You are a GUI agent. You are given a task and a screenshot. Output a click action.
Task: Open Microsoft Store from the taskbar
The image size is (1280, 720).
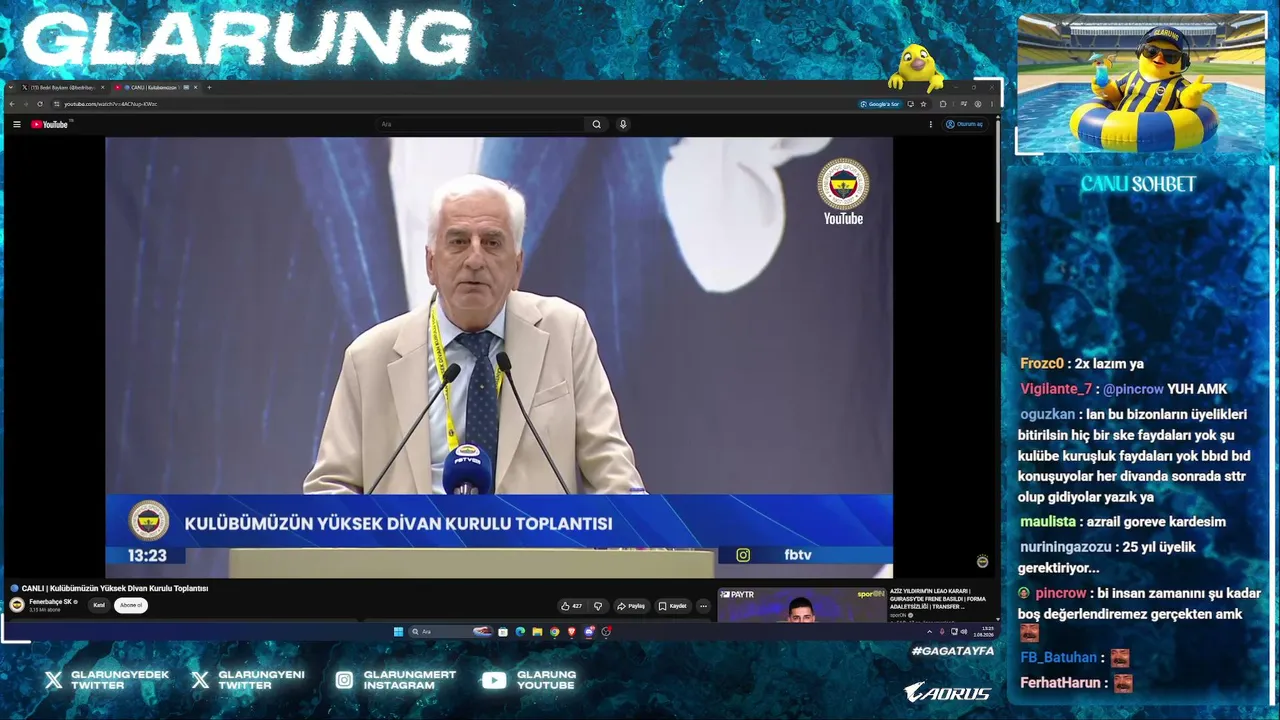[503, 632]
